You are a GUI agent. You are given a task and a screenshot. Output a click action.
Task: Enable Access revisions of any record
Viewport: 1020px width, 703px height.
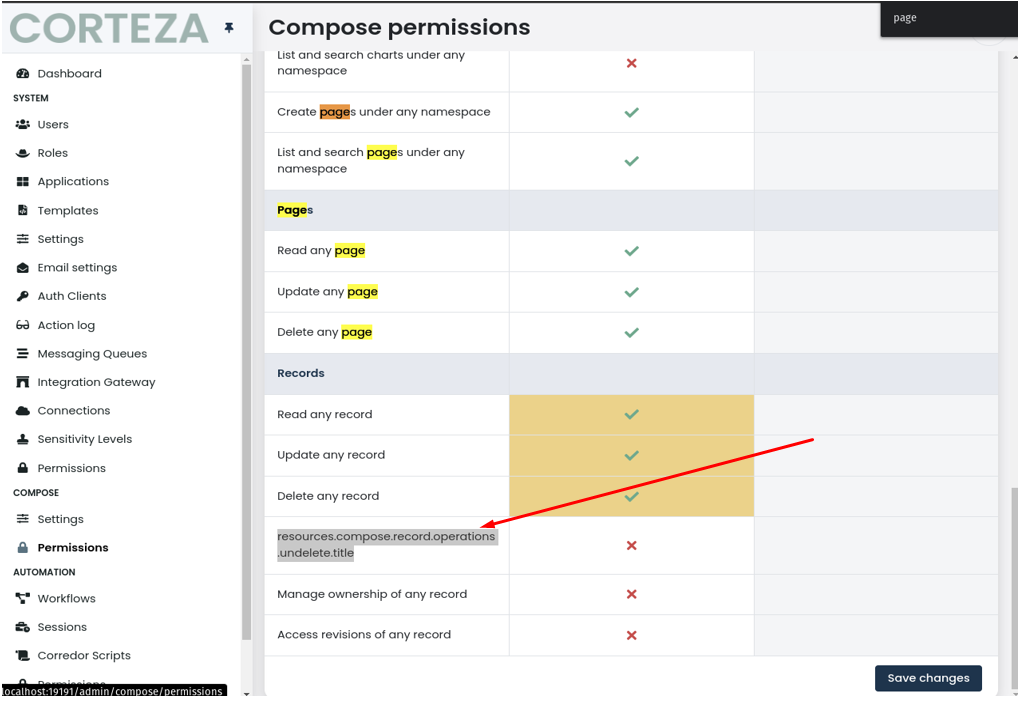point(631,634)
